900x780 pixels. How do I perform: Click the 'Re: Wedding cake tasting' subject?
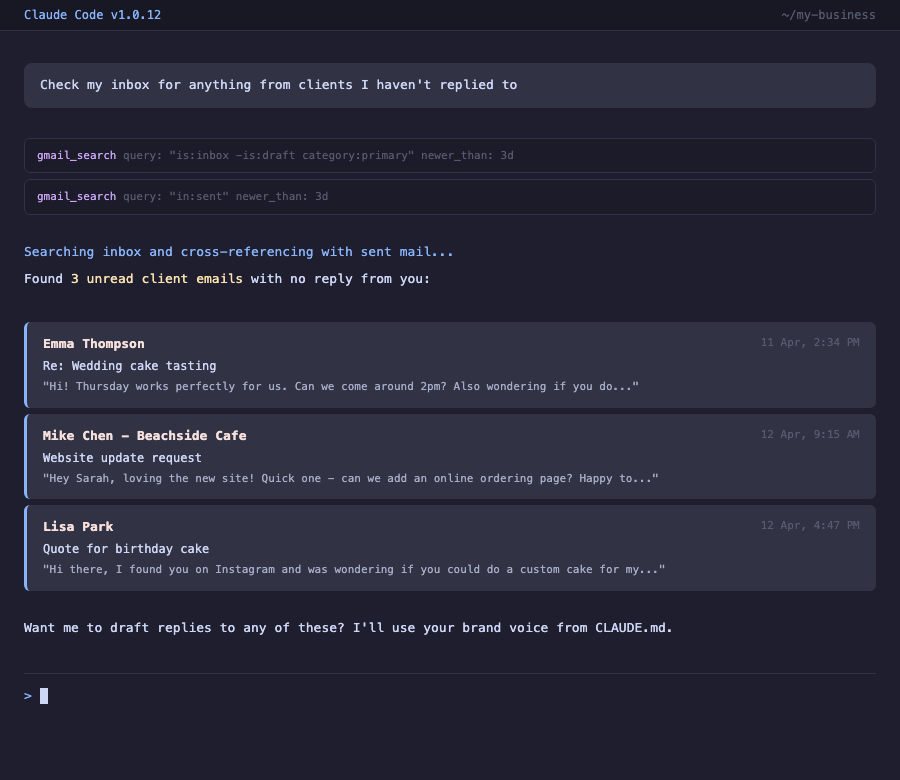pyautogui.click(x=130, y=366)
